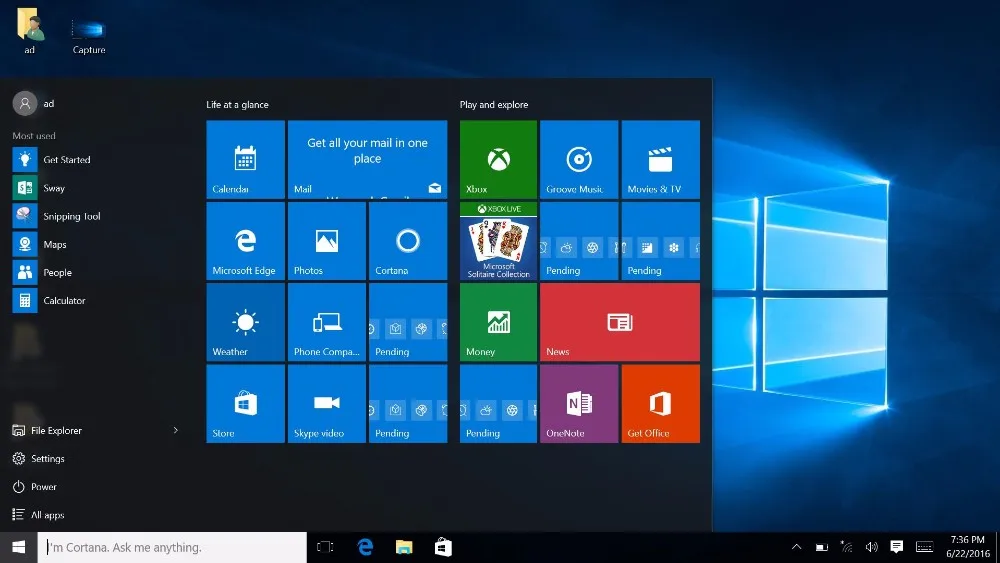Image resolution: width=1000 pixels, height=563 pixels.
Task: Click the Get Office tile
Action: tap(661, 404)
